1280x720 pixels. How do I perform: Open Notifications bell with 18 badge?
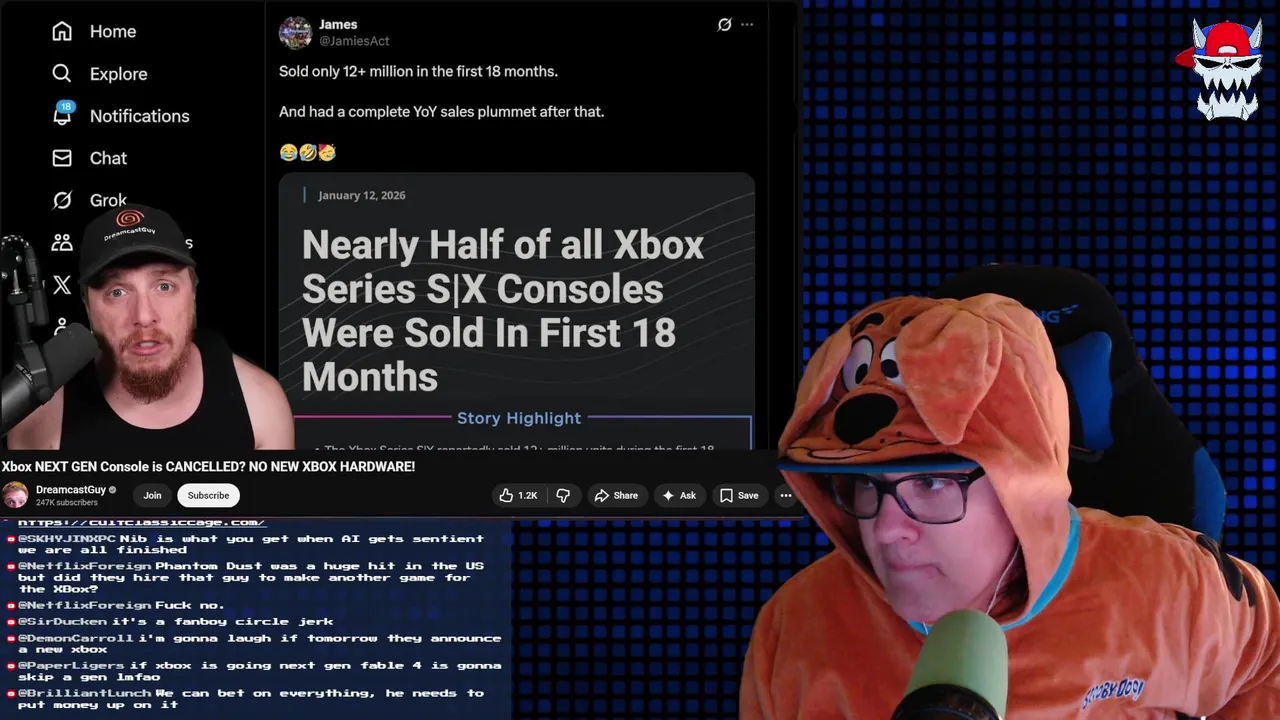[62, 114]
